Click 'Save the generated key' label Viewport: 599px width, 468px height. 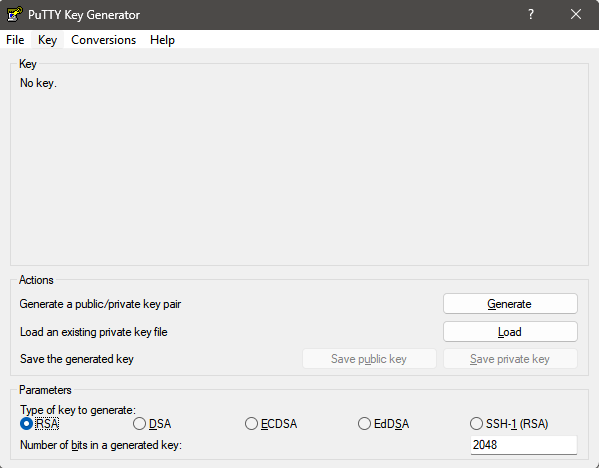click(77, 359)
